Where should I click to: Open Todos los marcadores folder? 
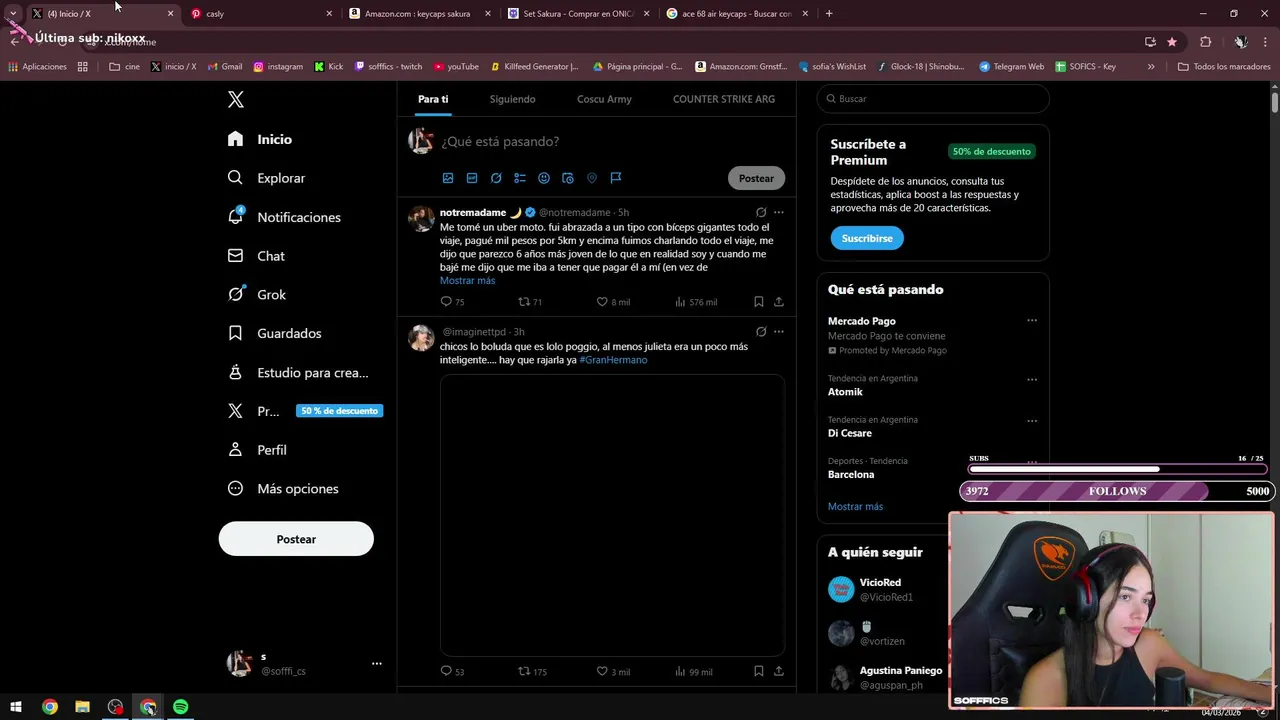pos(1224,67)
